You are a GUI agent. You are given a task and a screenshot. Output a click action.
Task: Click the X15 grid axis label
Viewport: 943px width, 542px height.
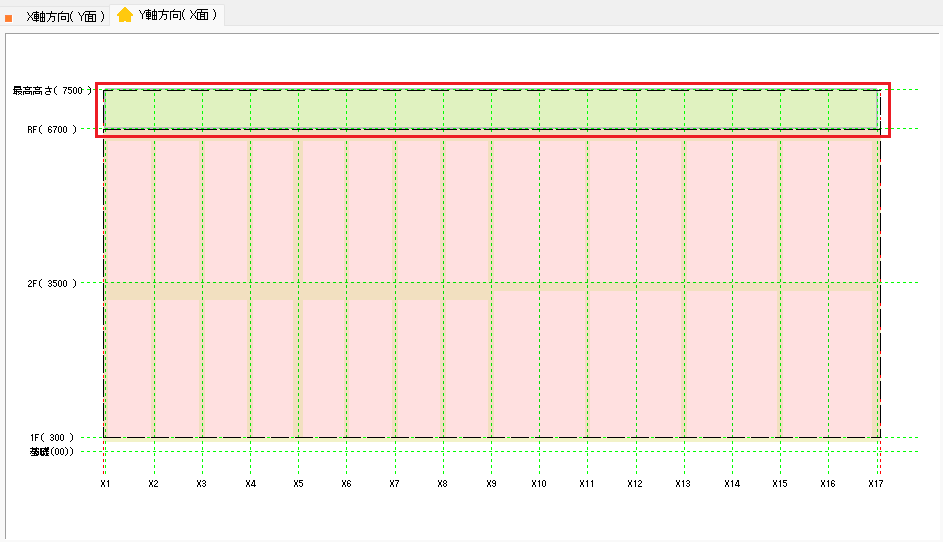click(779, 484)
